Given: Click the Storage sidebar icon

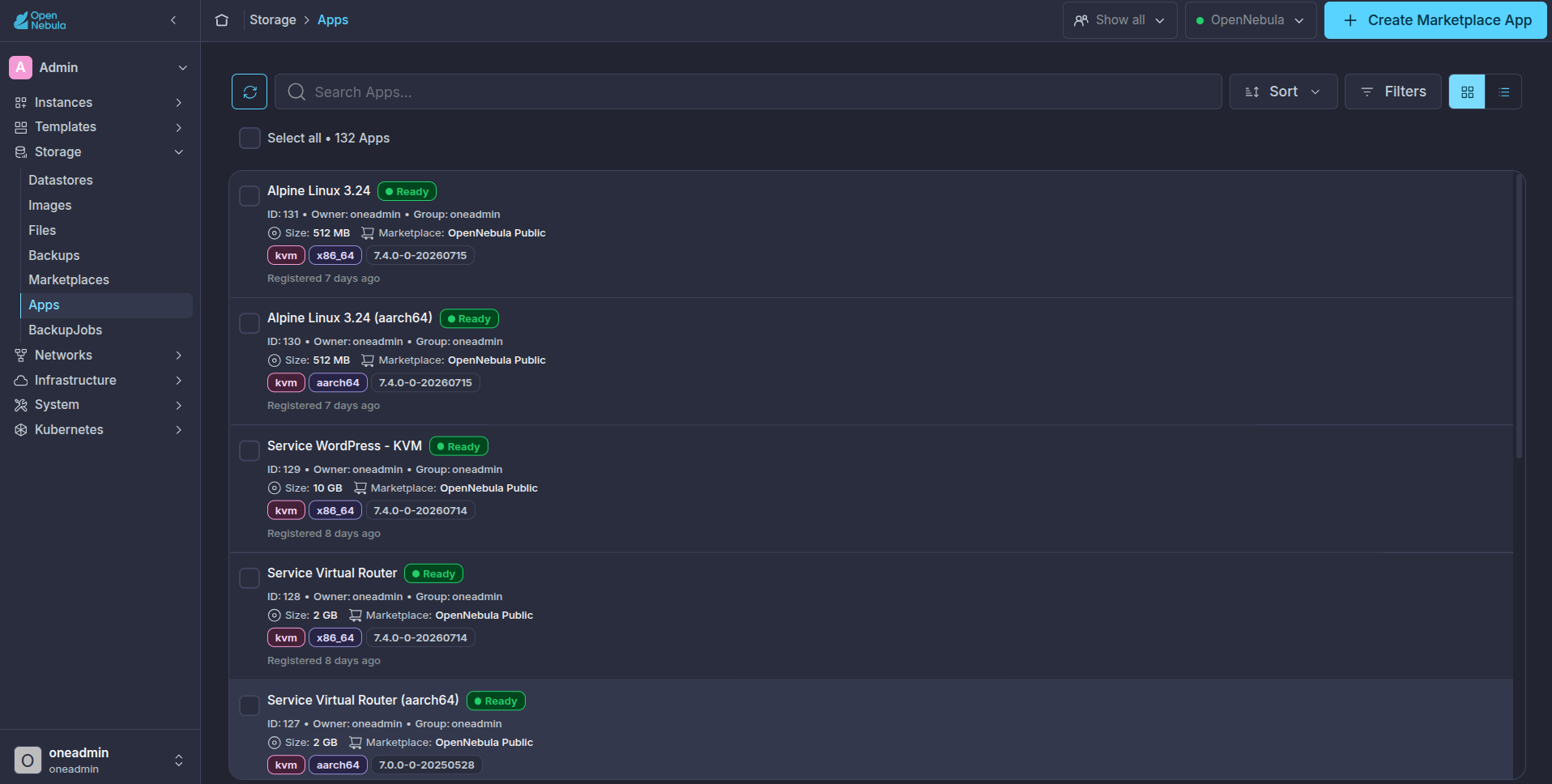Looking at the screenshot, I should (x=21, y=152).
